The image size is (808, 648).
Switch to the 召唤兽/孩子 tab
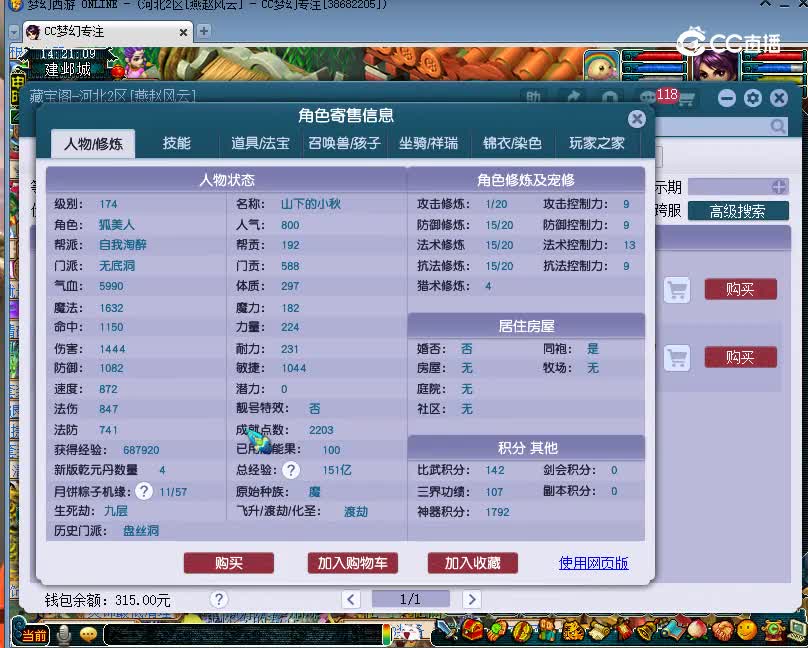(x=344, y=143)
